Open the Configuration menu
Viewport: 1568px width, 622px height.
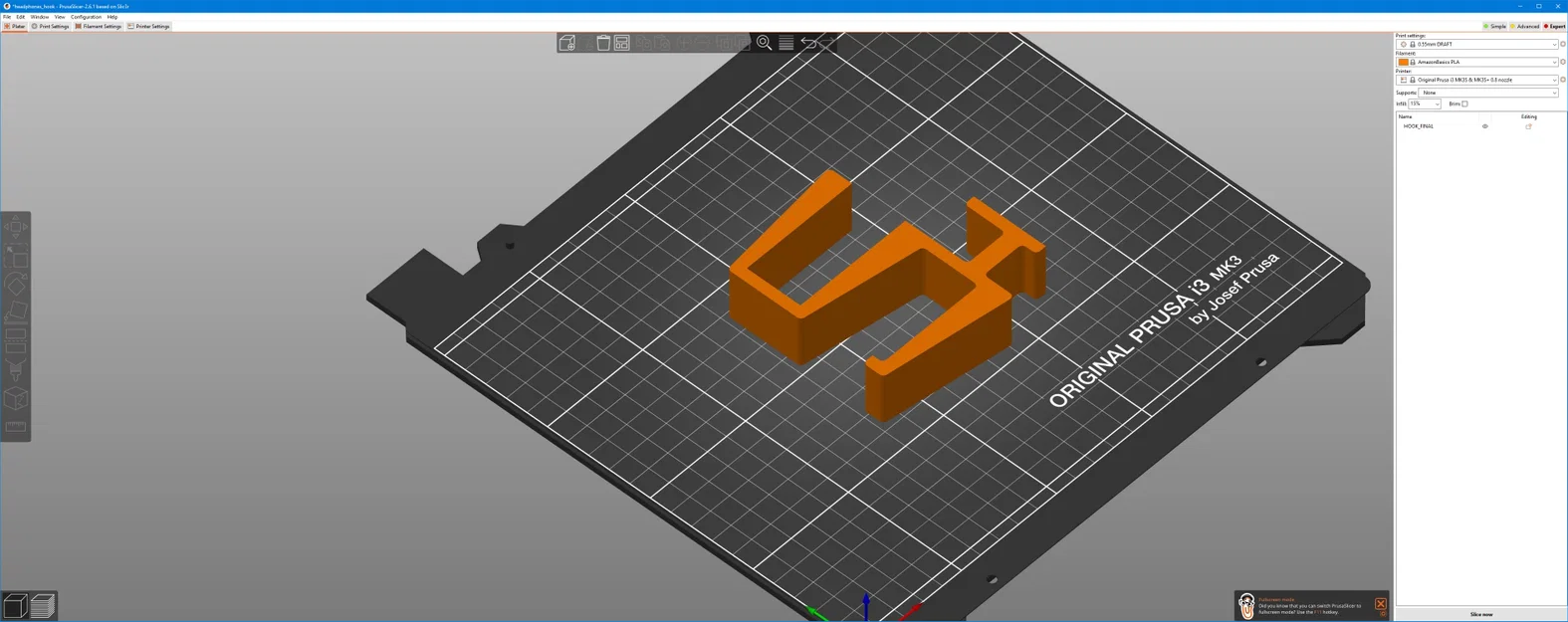click(86, 17)
